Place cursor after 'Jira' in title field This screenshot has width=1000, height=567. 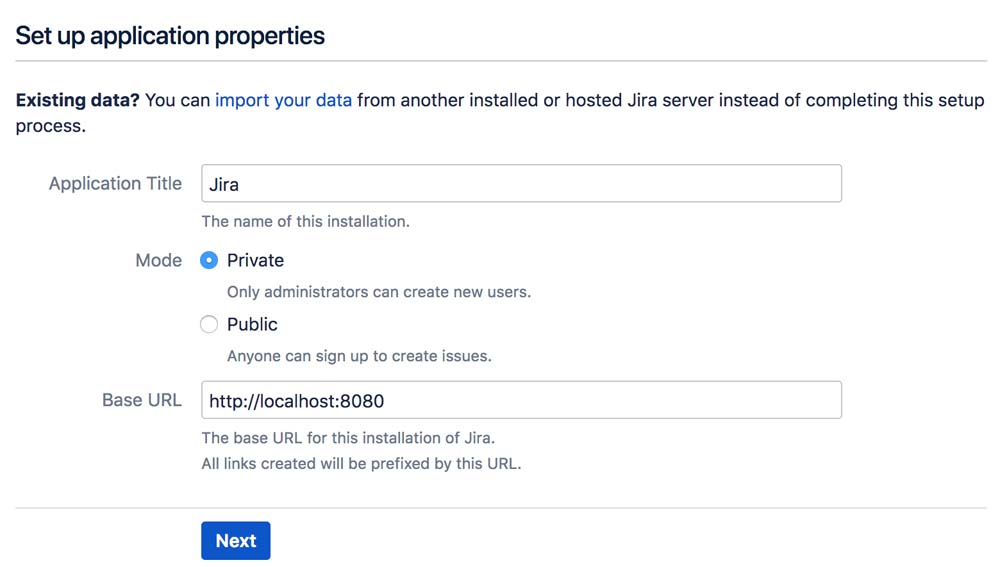point(241,185)
